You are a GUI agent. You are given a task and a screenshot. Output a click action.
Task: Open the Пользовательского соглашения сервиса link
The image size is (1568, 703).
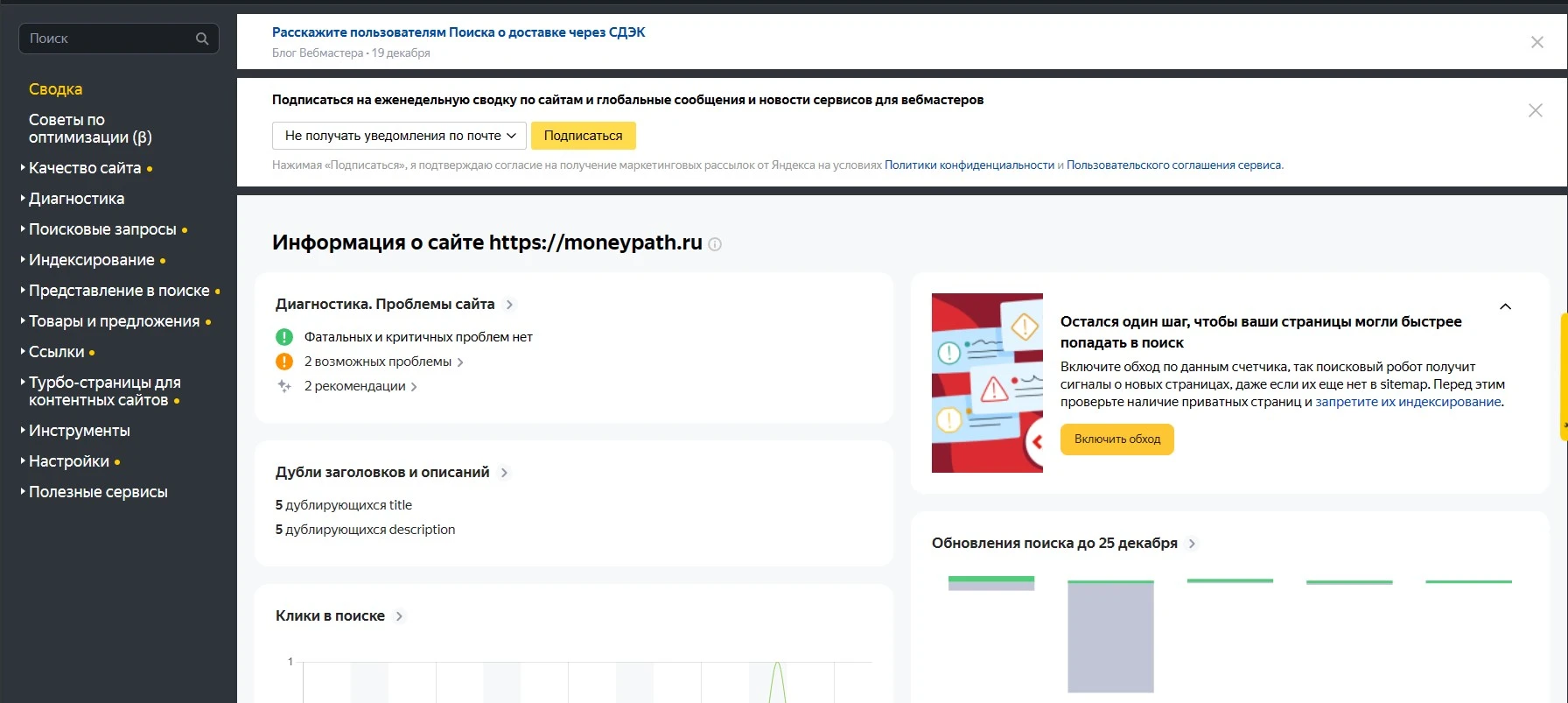pyautogui.click(x=1174, y=165)
